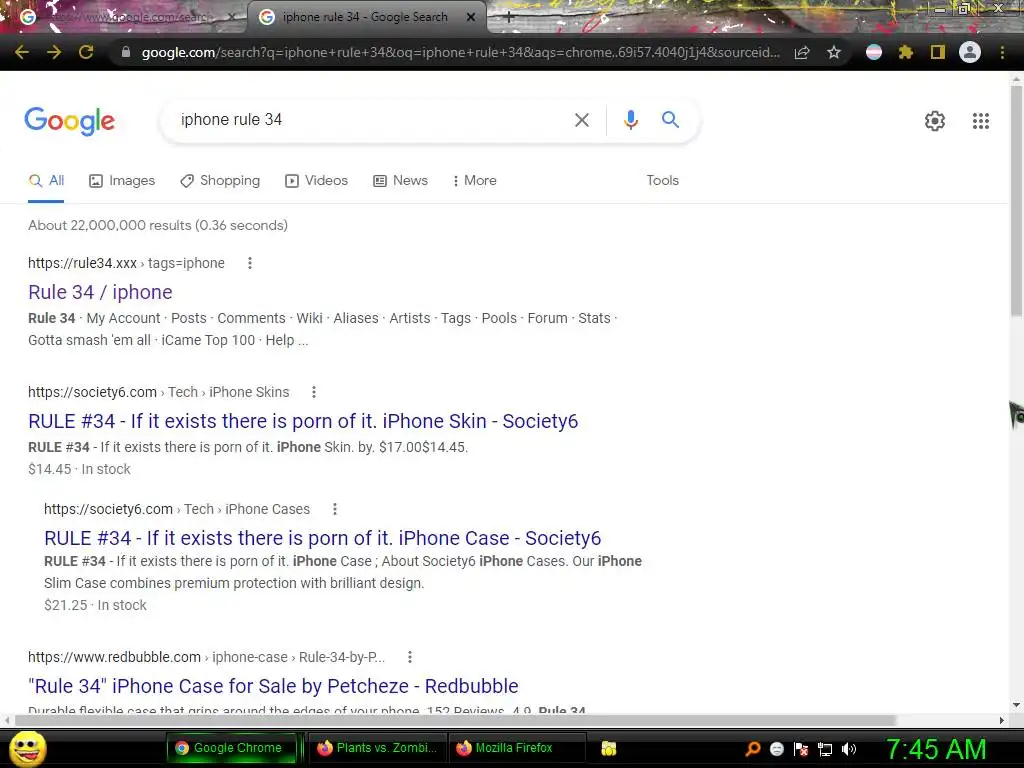Start voice search with microphone icon
Image resolution: width=1024 pixels, height=768 pixels.
(x=630, y=120)
